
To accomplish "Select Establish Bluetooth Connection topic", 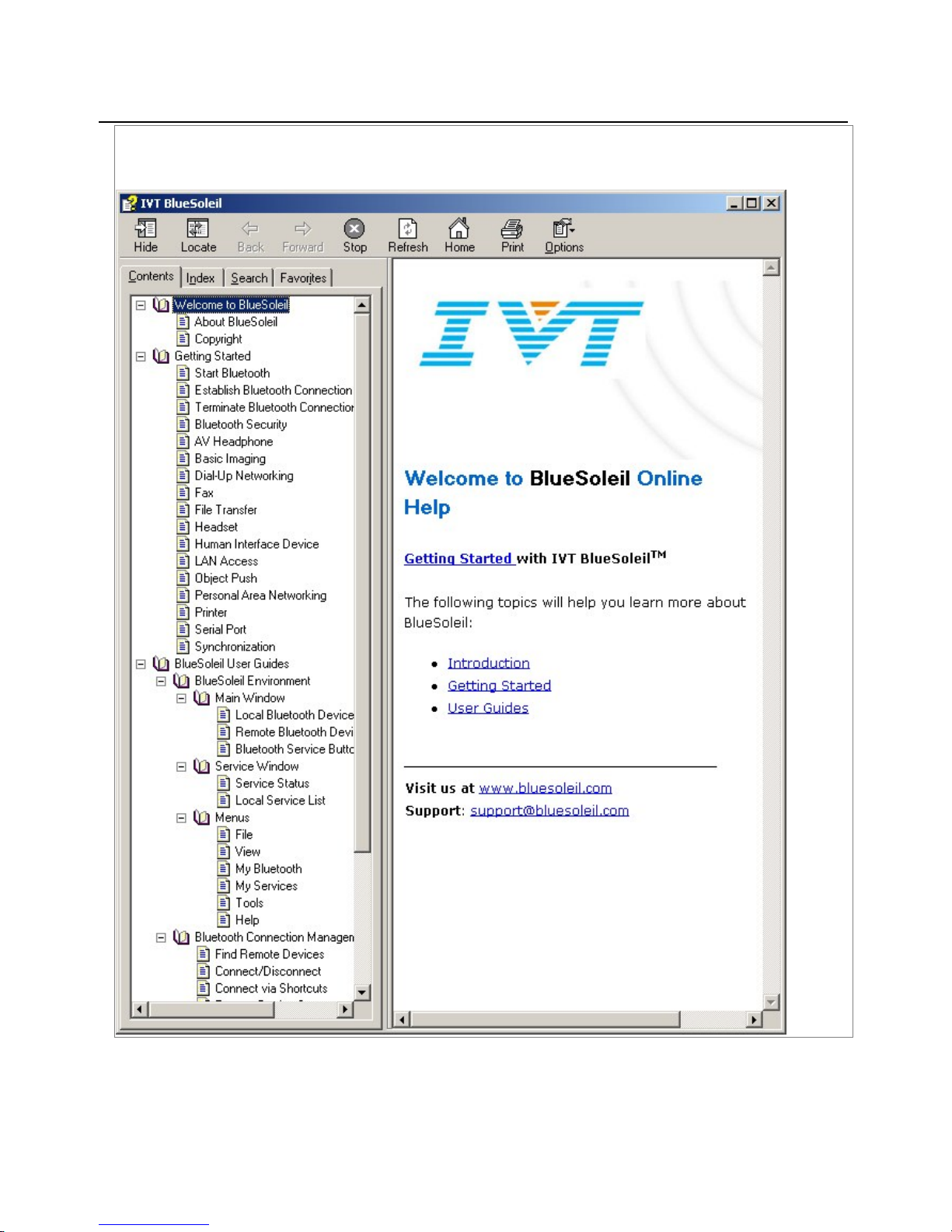I will (274, 390).
